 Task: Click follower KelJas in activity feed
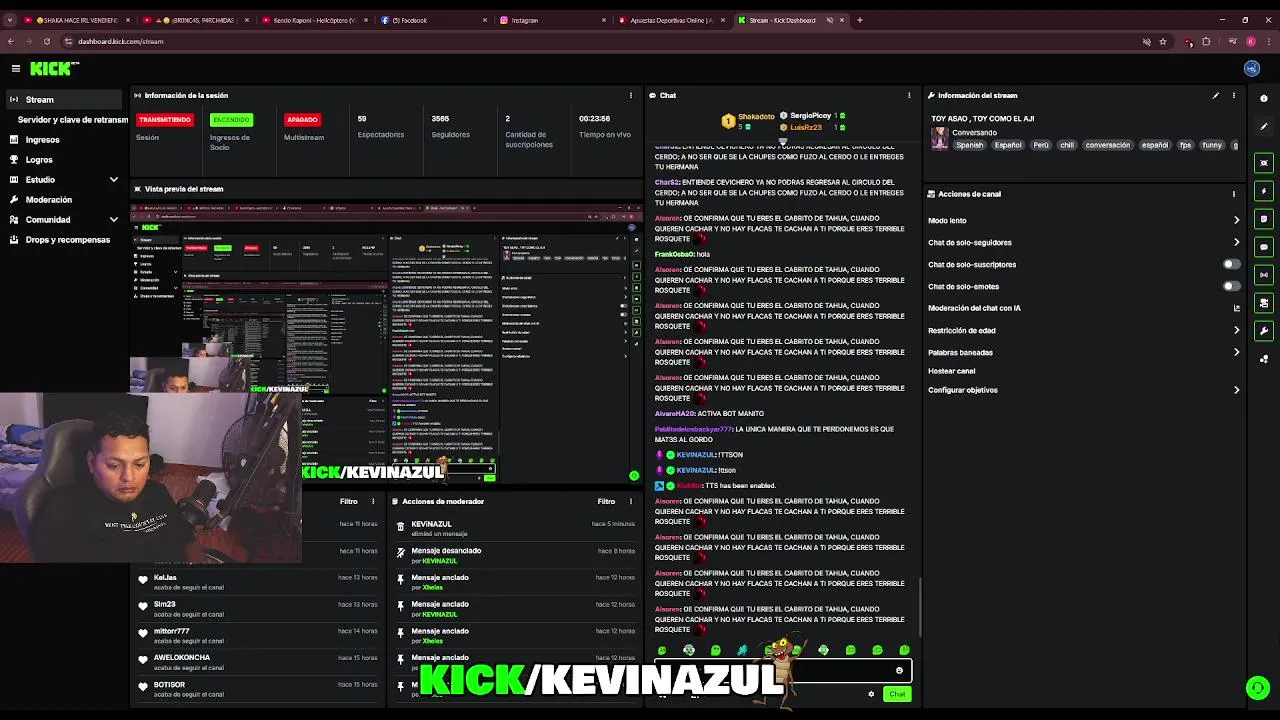coord(165,577)
